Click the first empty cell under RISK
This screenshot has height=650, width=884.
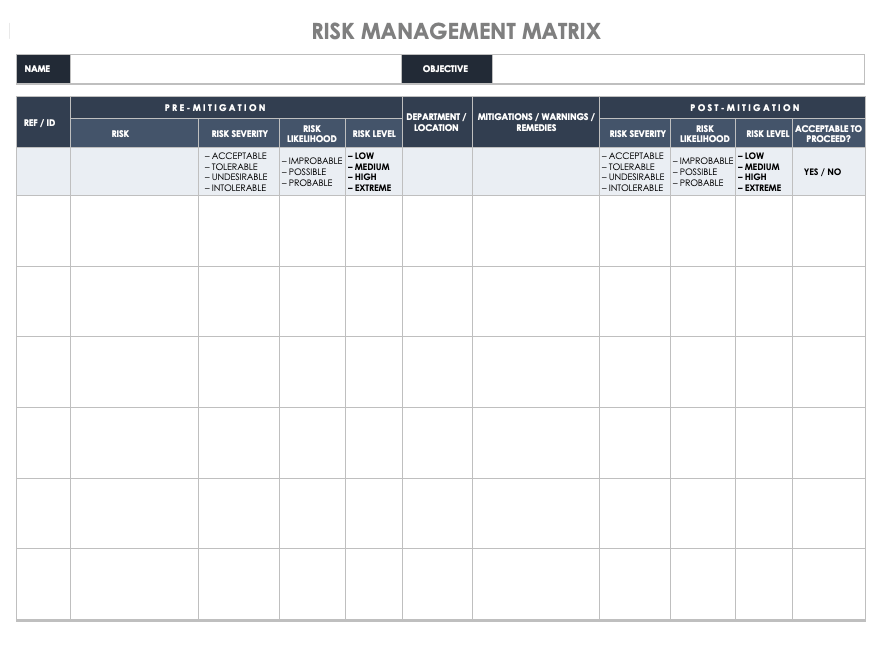[x=134, y=231]
